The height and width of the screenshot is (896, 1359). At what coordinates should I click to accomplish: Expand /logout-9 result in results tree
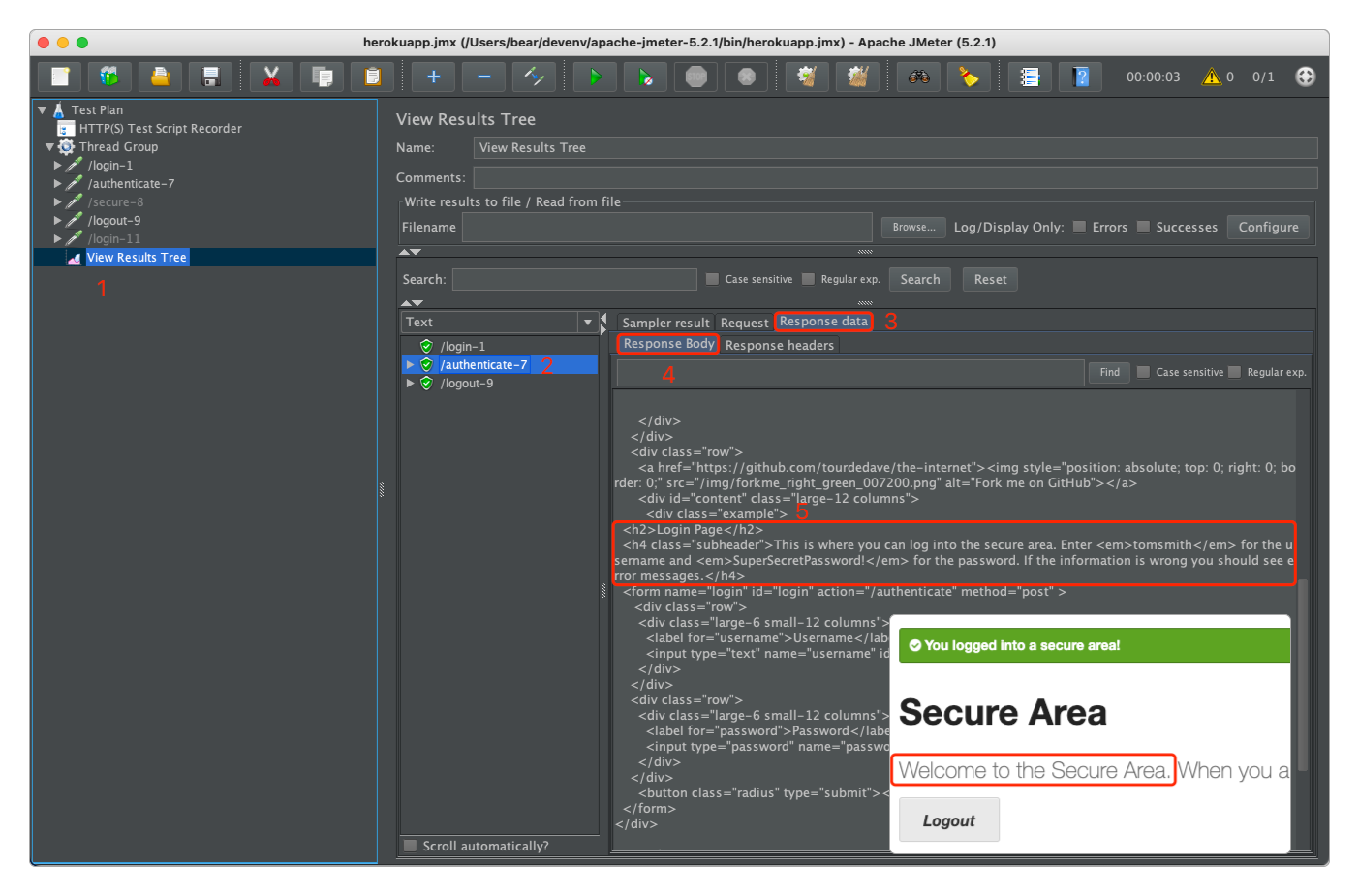click(410, 384)
